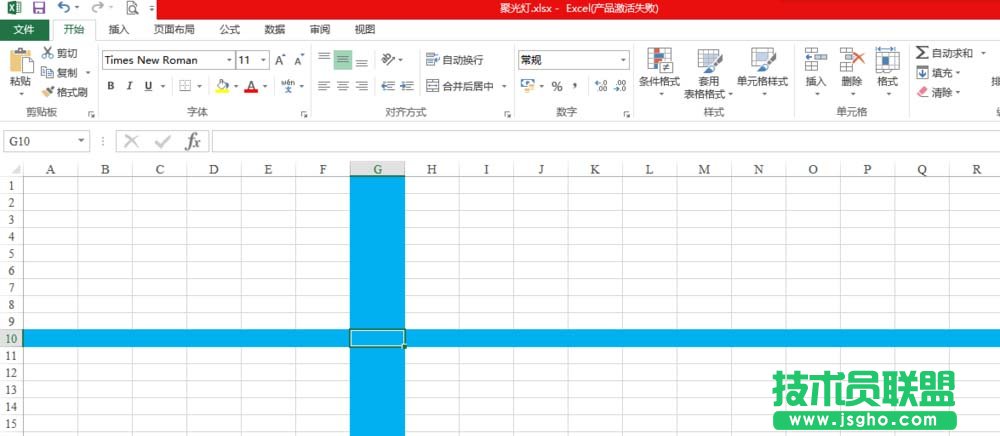Decrease the indent
The width and height of the screenshot is (1000, 436).
(388, 86)
